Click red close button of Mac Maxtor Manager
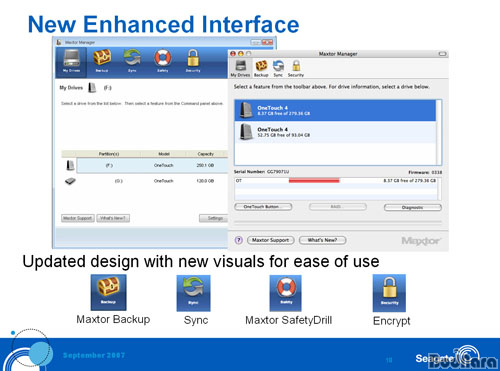This screenshot has width=500, height=371. coord(233,54)
